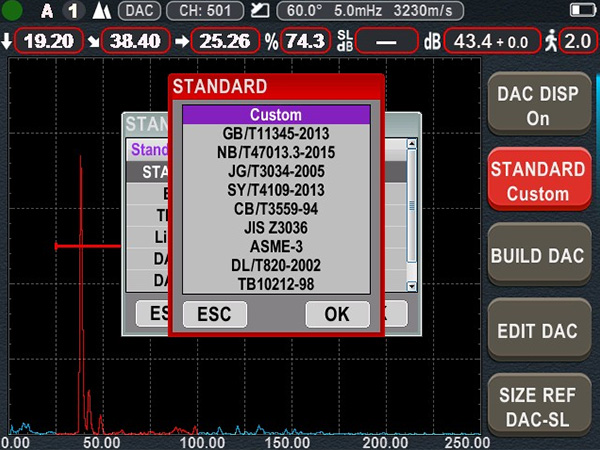Click the diagonal sound path arrow icon
600x450 pixels.
(93, 41)
